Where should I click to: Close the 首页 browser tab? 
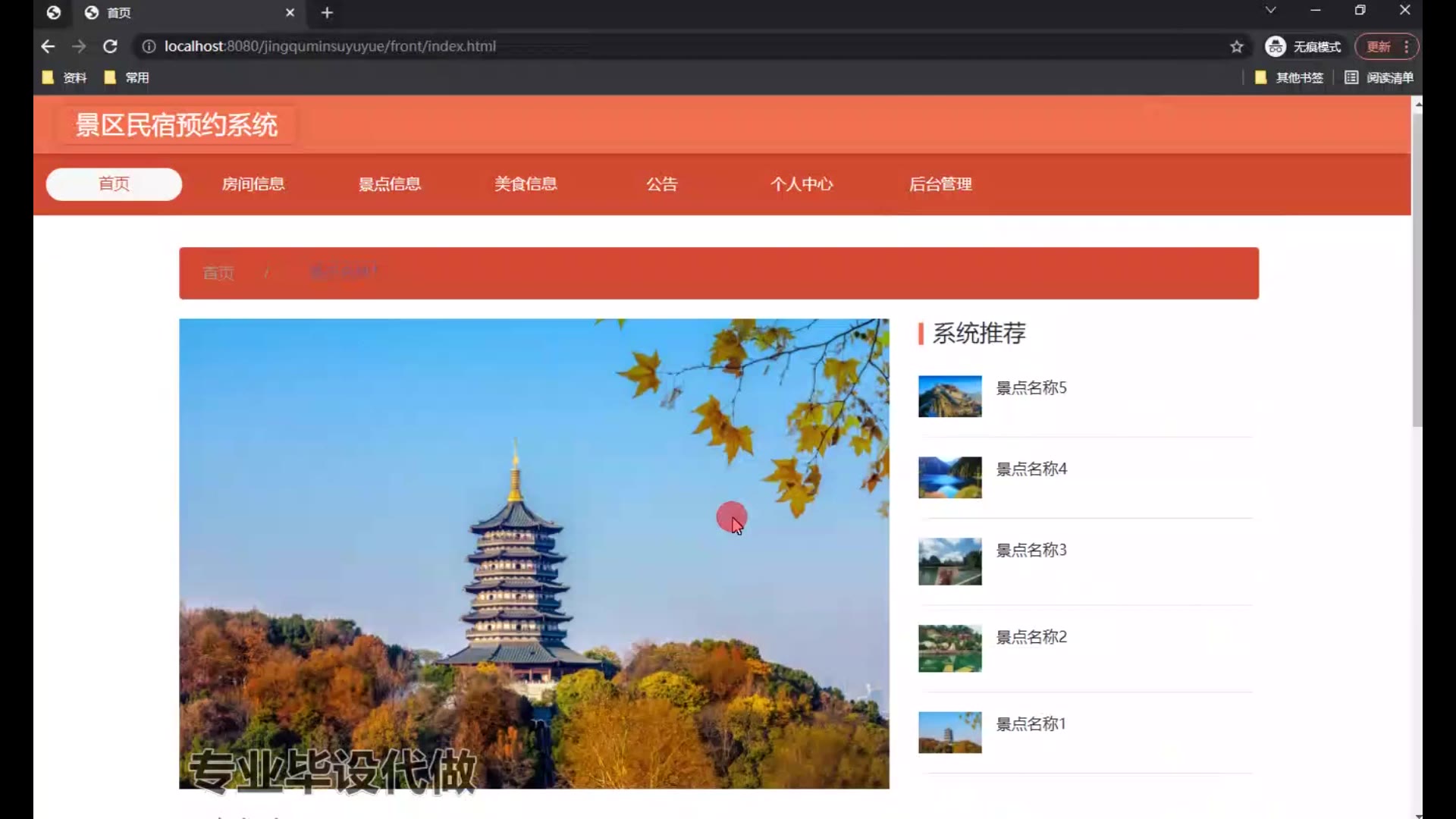point(290,13)
